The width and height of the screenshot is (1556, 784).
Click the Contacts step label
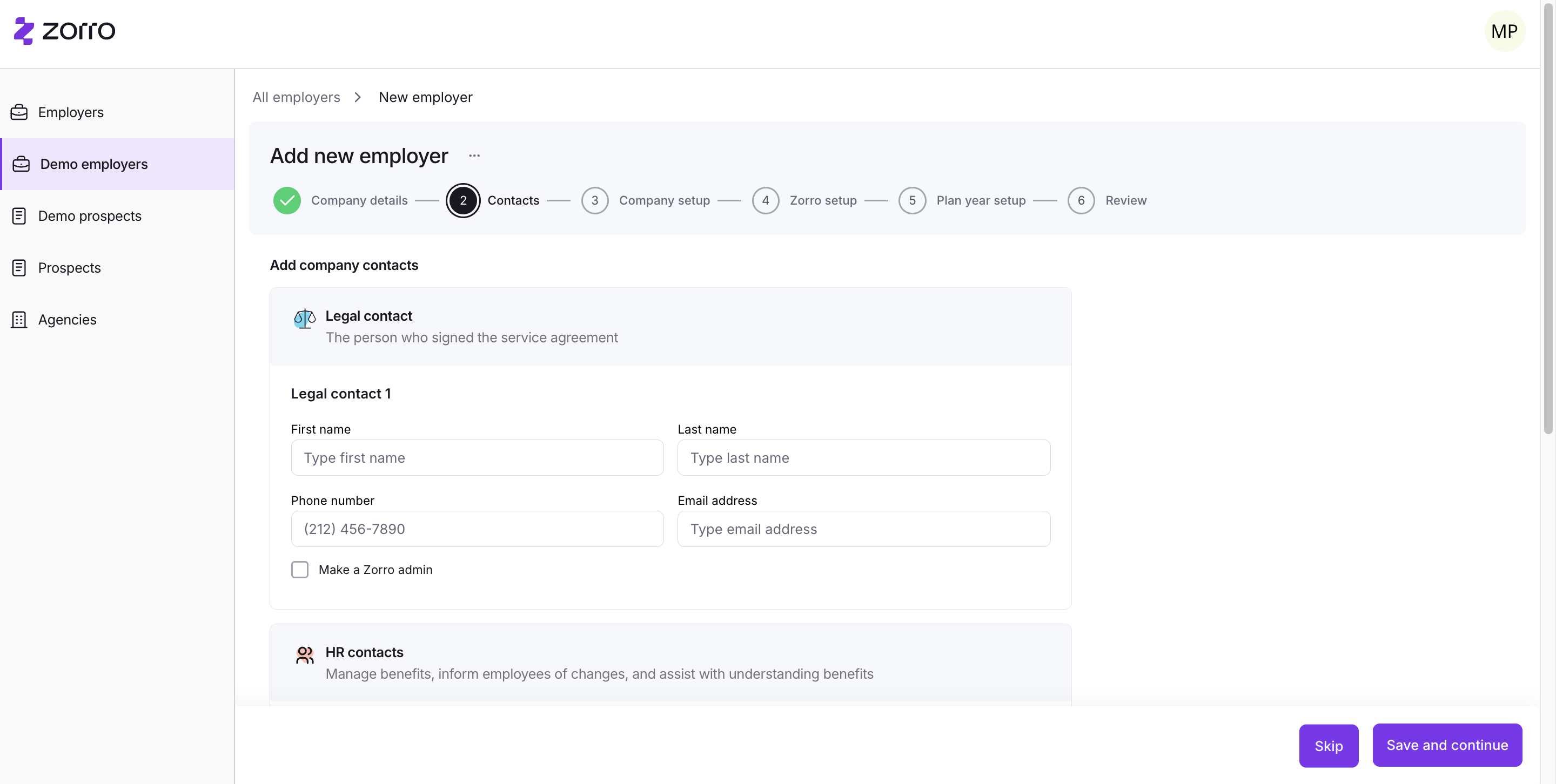coord(513,200)
